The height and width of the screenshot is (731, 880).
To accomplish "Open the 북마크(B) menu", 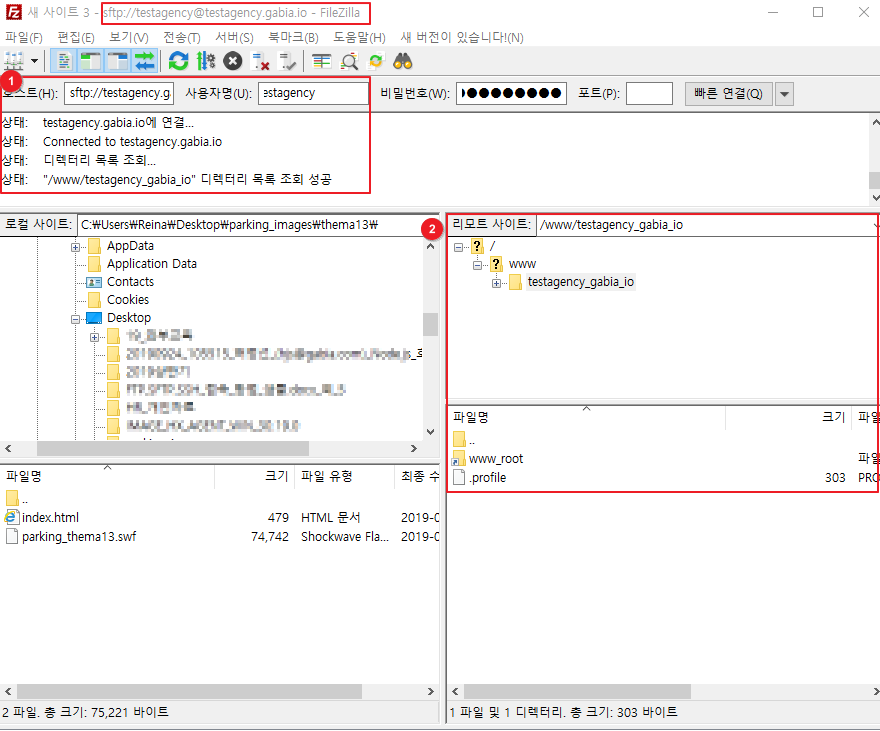I will pyautogui.click(x=294, y=38).
